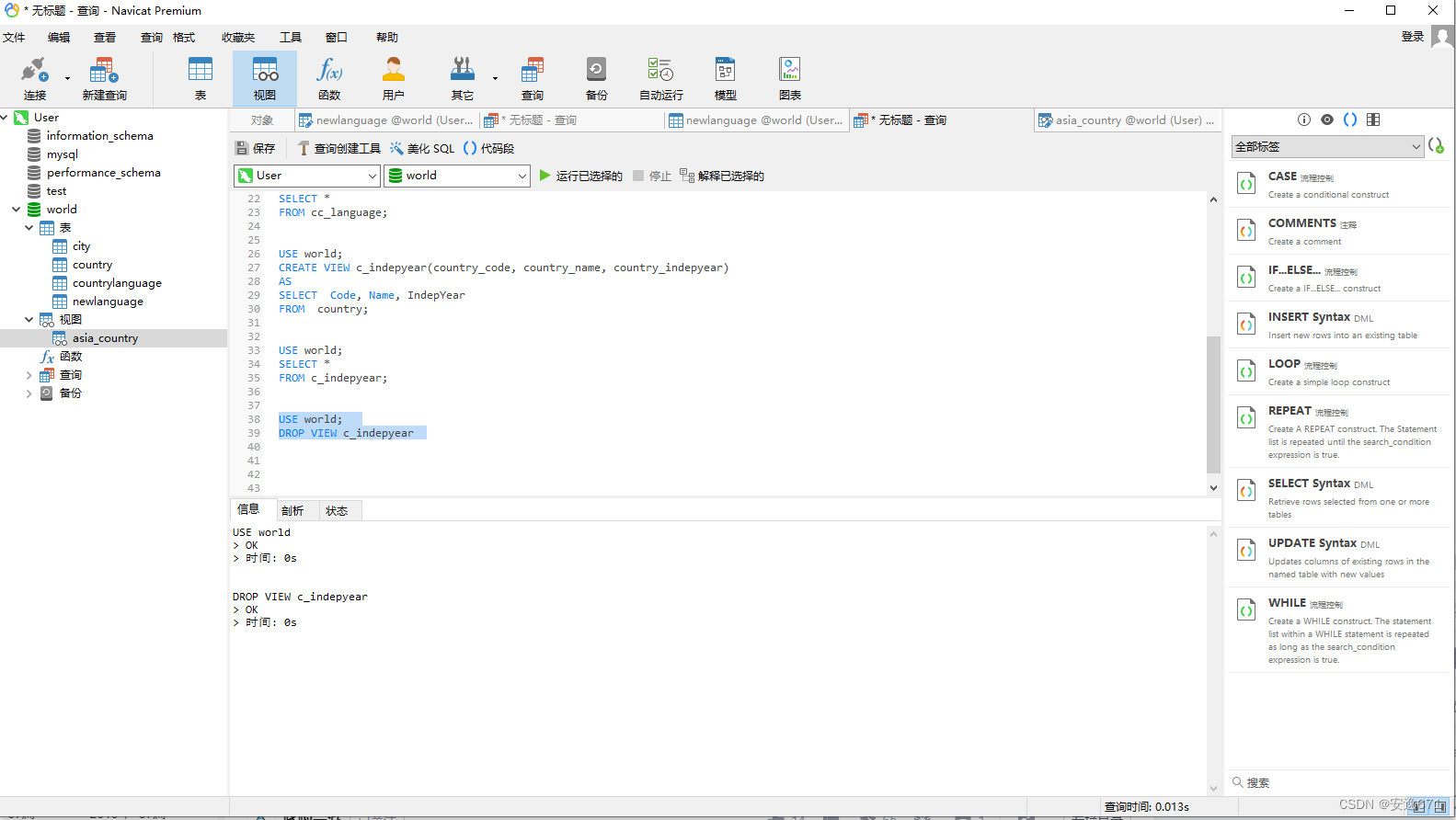Open the 代码段 code snippet toggle

489,148
